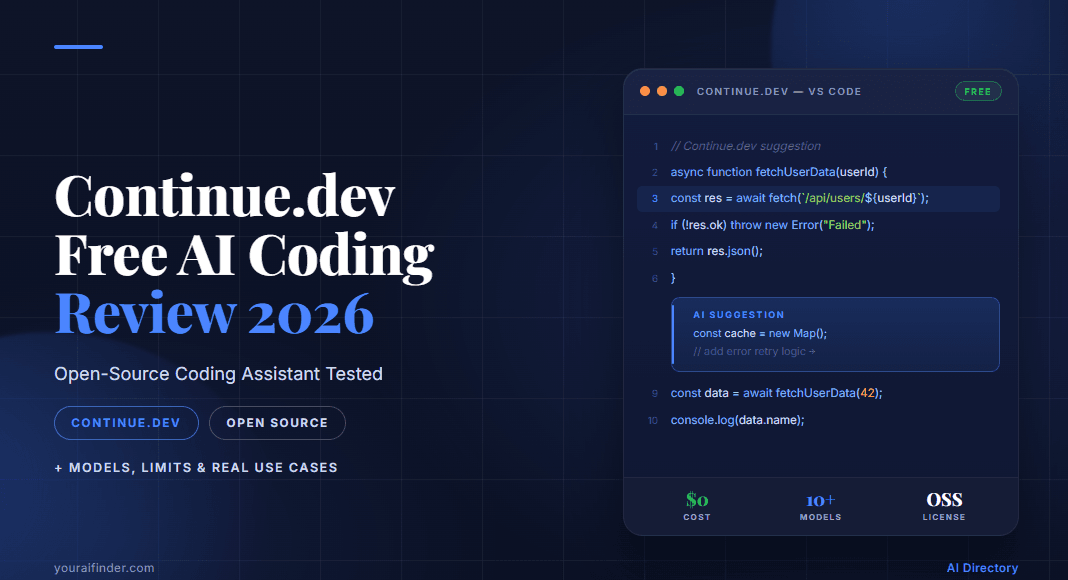The image size is (1068, 580).
Task: Click the orange window dot at far left
Action: point(644,91)
